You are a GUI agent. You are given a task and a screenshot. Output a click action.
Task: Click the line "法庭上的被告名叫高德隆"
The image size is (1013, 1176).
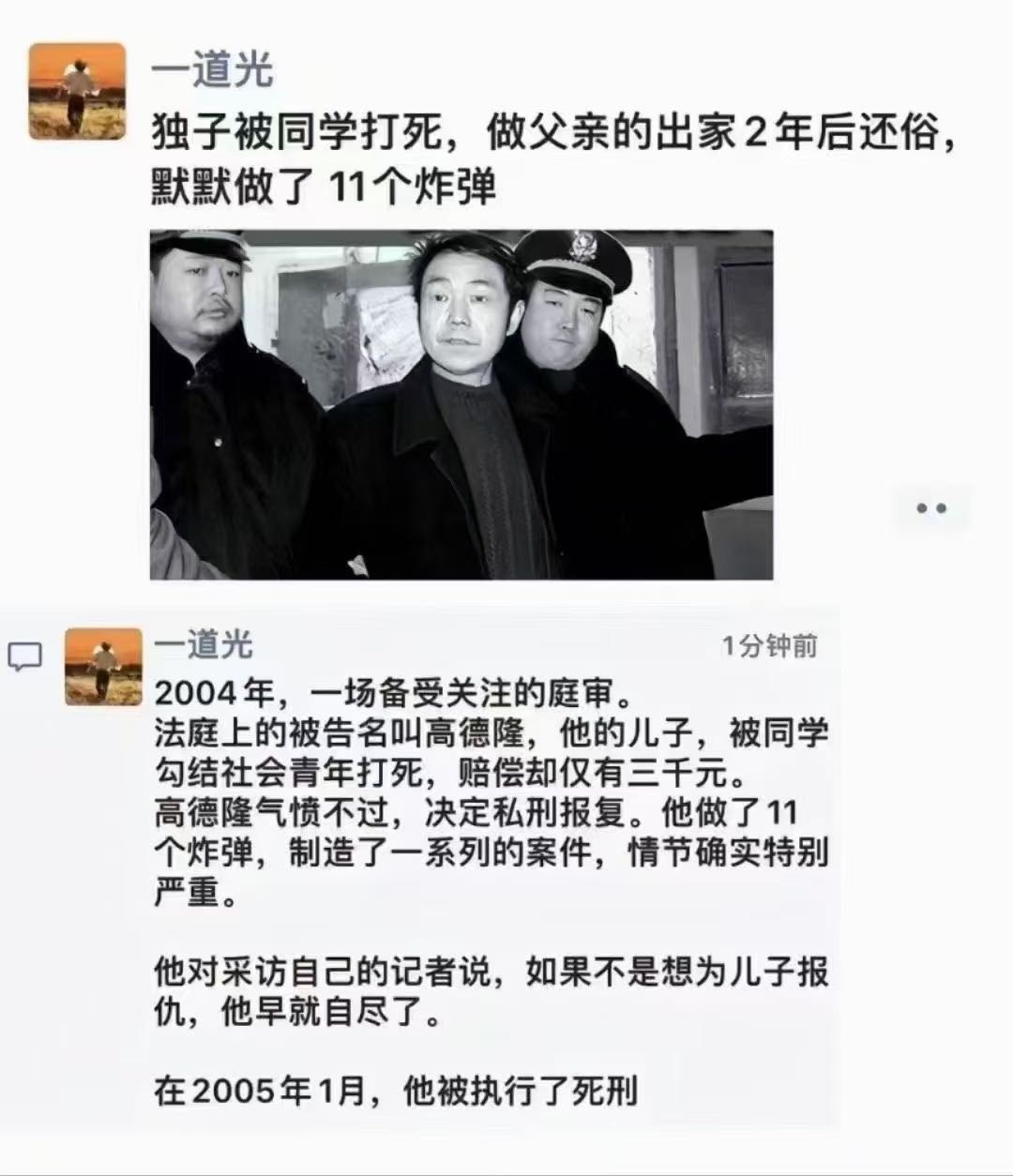point(491,733)
